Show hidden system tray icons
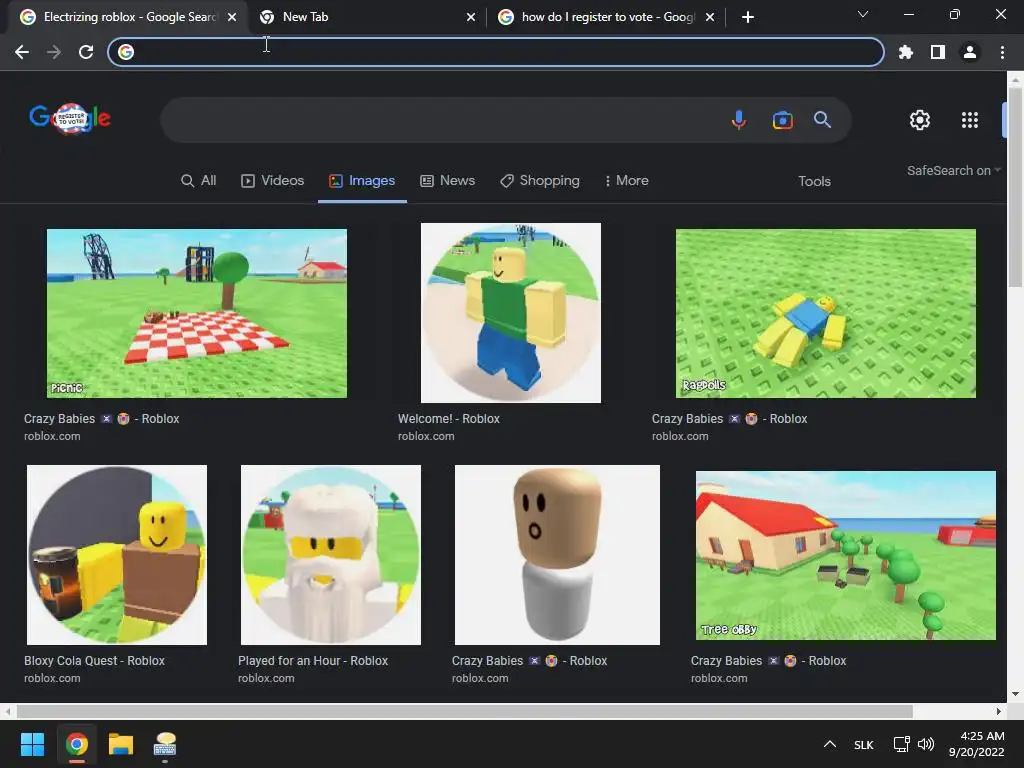 830,744
